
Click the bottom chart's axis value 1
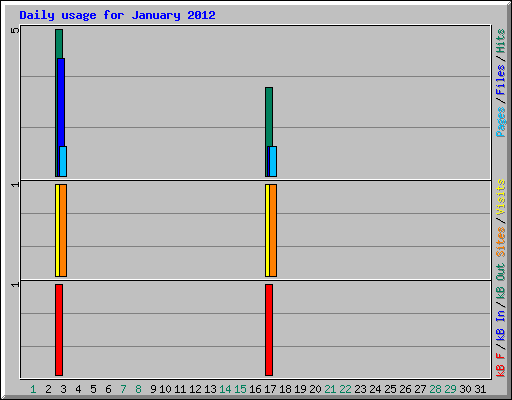[15, 284]
